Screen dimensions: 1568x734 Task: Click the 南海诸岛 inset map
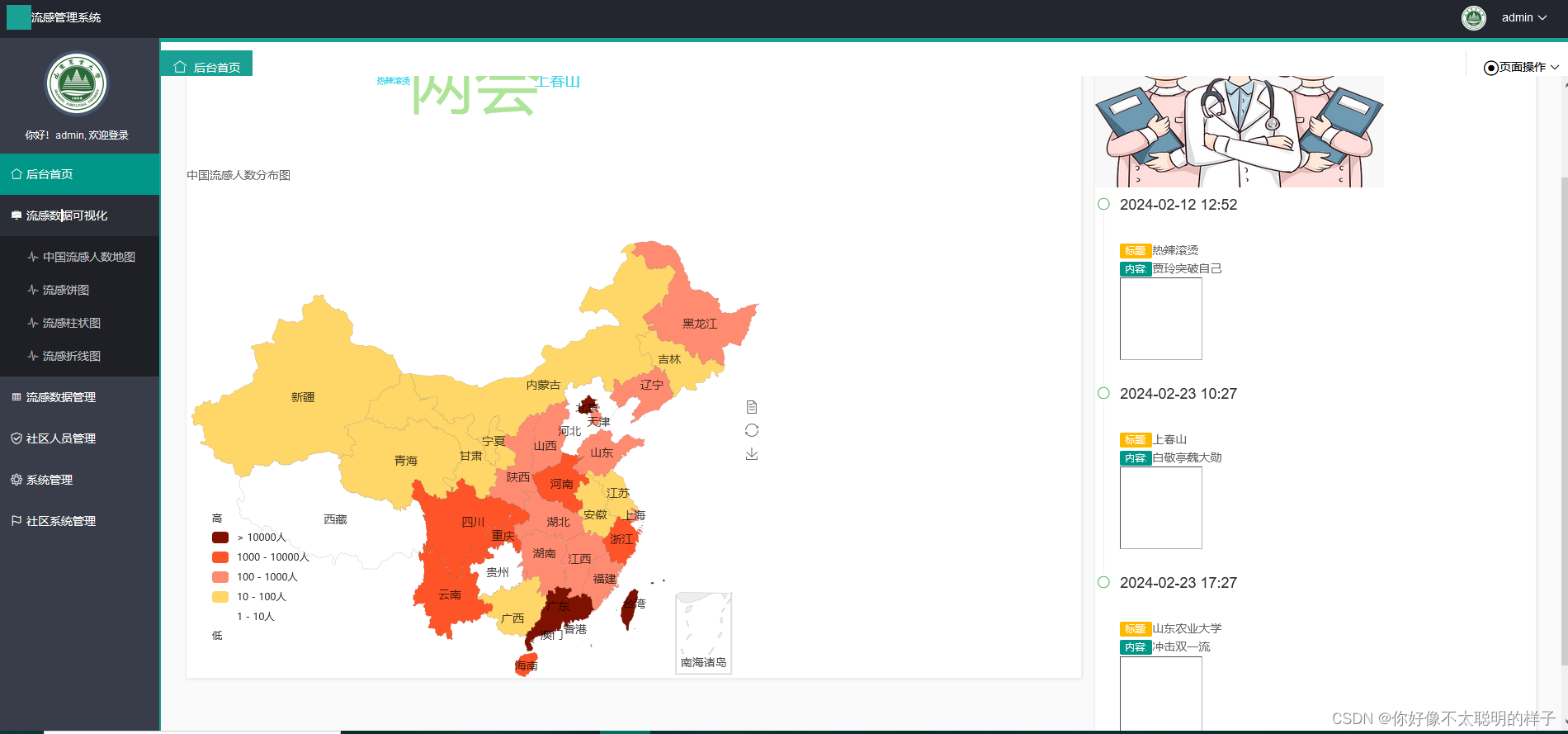[x=703, y=632]
